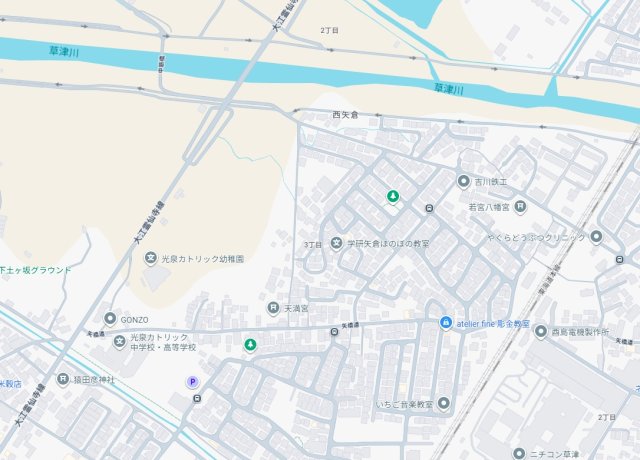Select the 西島電機製作所 marker icon
The width and height of the screenshot is (640, 460).
pyautogui.click(x=541, y=332)
